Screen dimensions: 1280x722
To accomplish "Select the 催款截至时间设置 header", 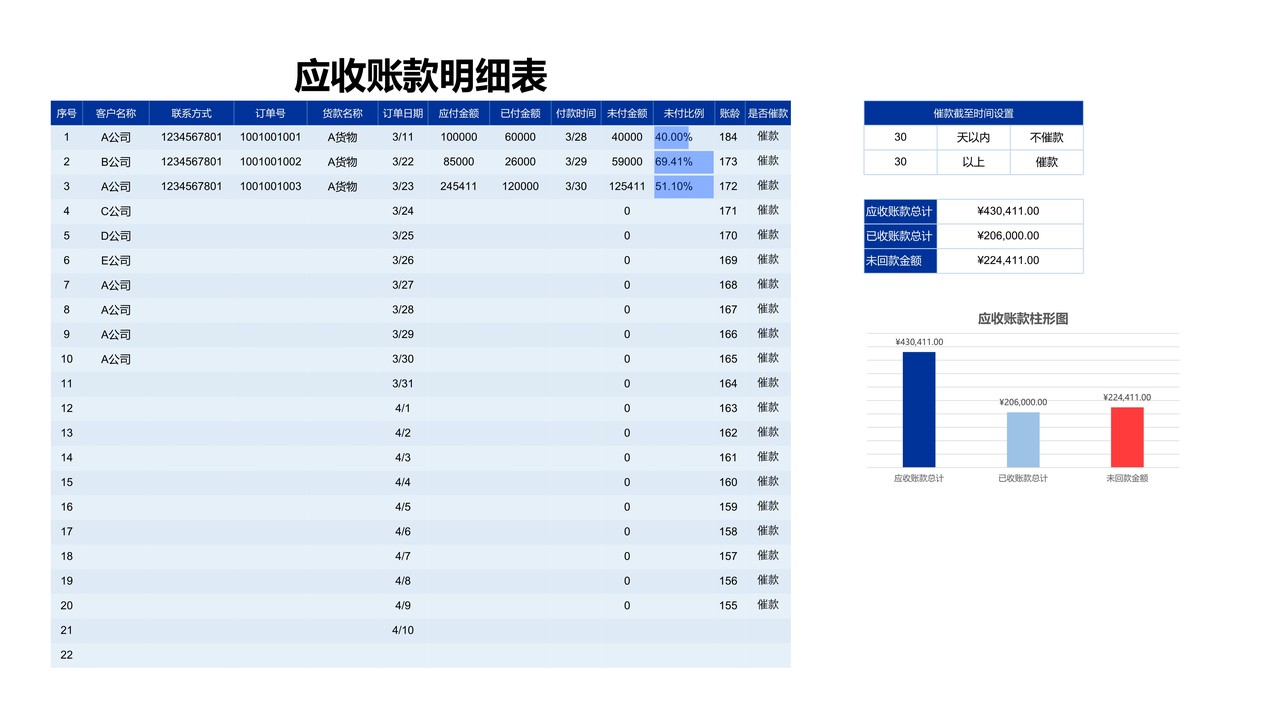I will coord(973,113).
